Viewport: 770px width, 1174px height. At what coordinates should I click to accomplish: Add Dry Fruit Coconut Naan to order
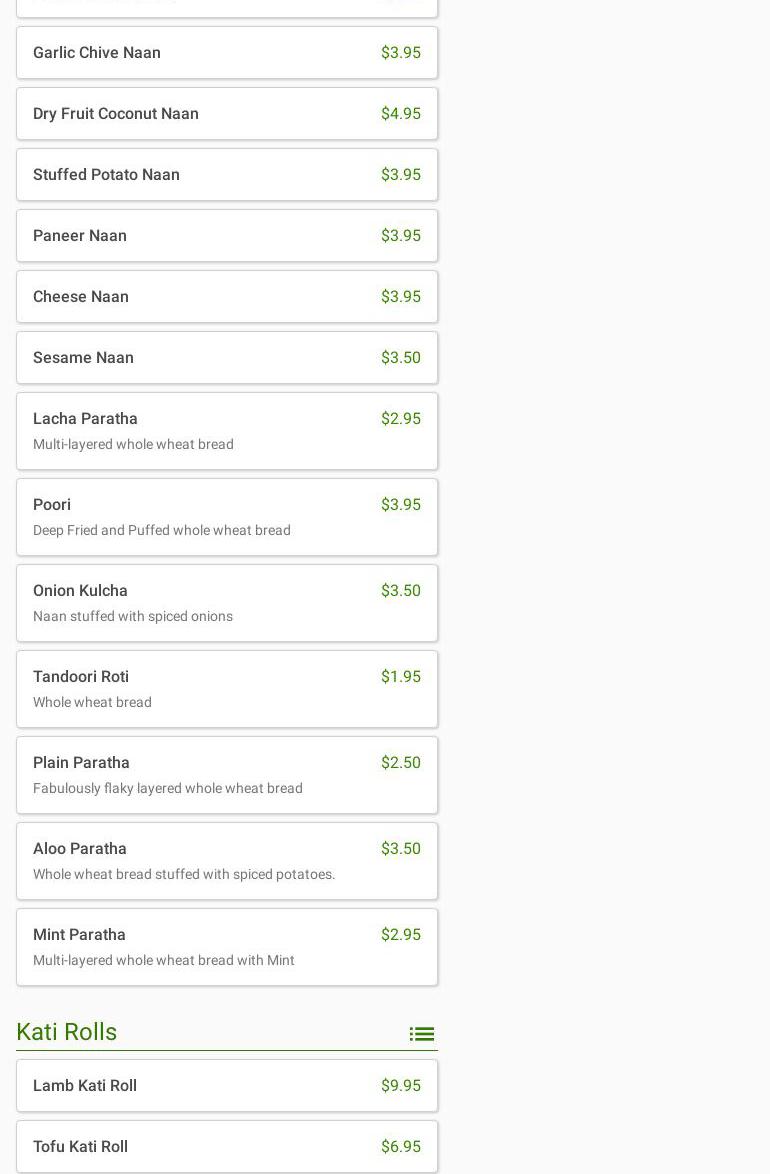[x=226, y=114]
